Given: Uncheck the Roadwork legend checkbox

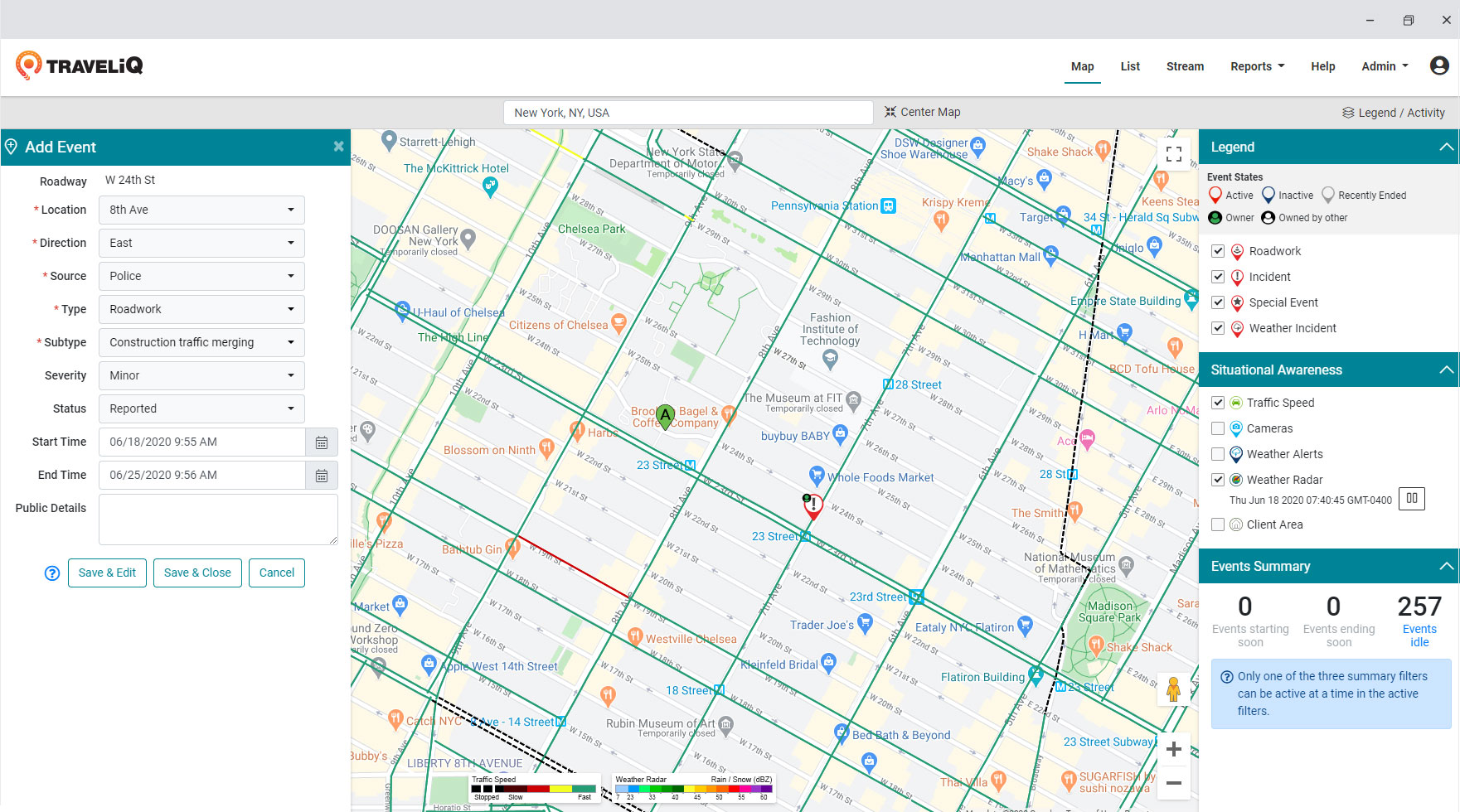Looking at the screenshot, I should point(1218,250).
